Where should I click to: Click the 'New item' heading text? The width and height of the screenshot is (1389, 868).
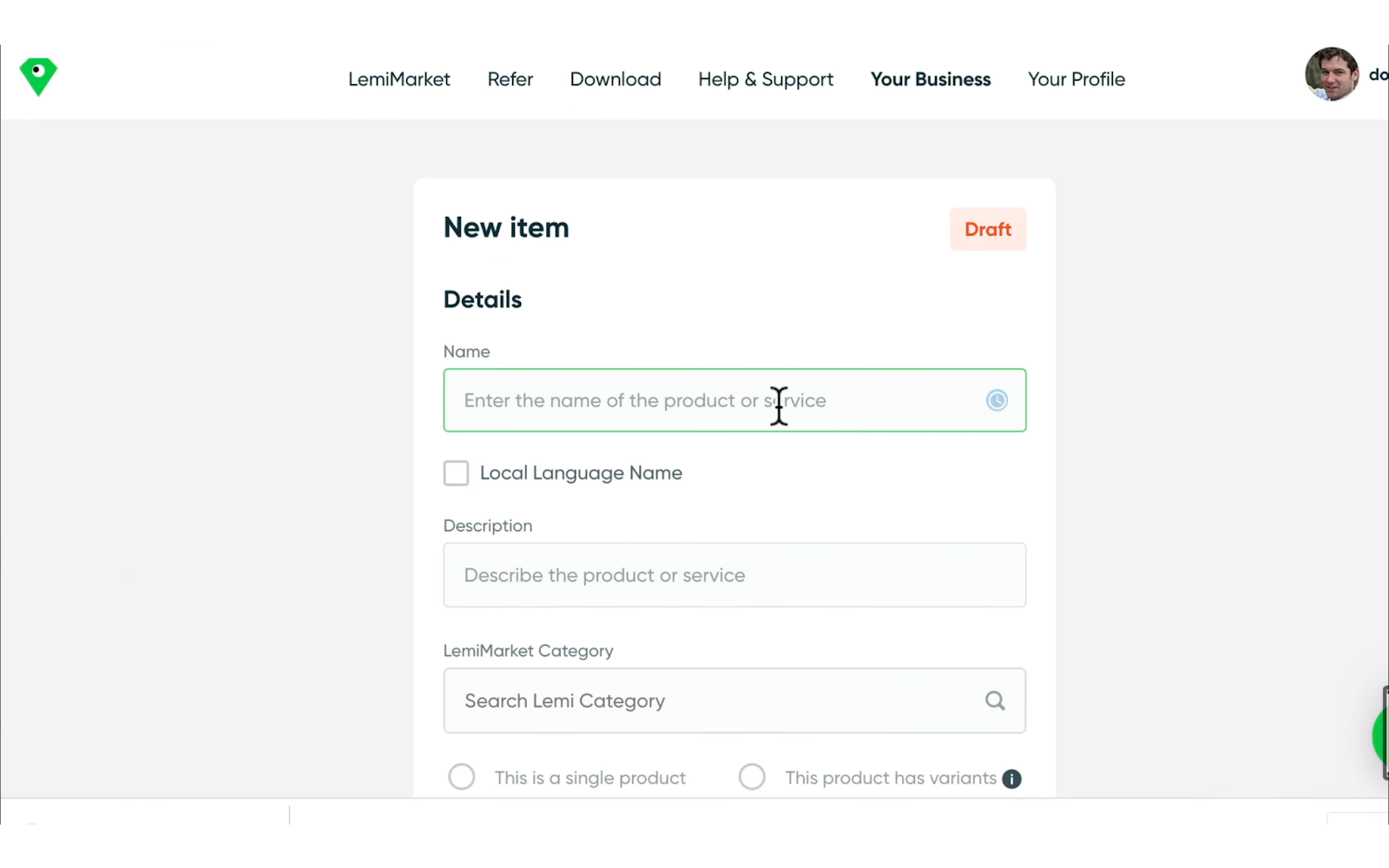506,227
